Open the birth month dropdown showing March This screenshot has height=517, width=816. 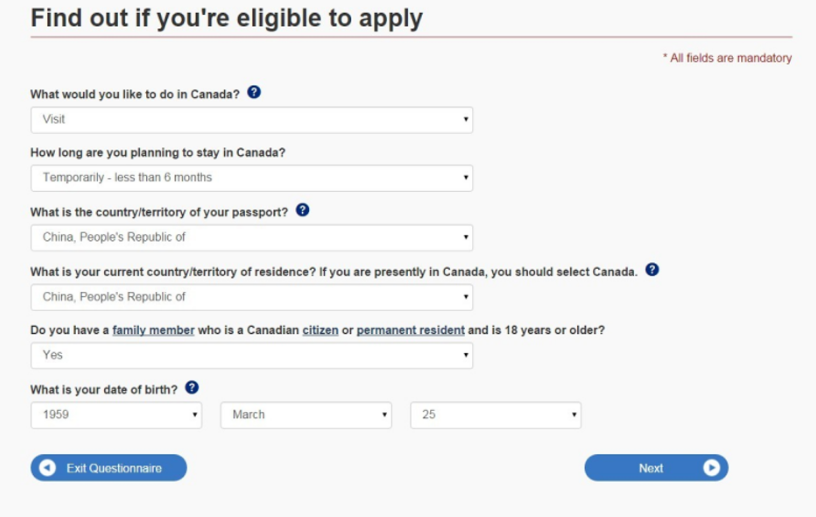click(305, 415)
